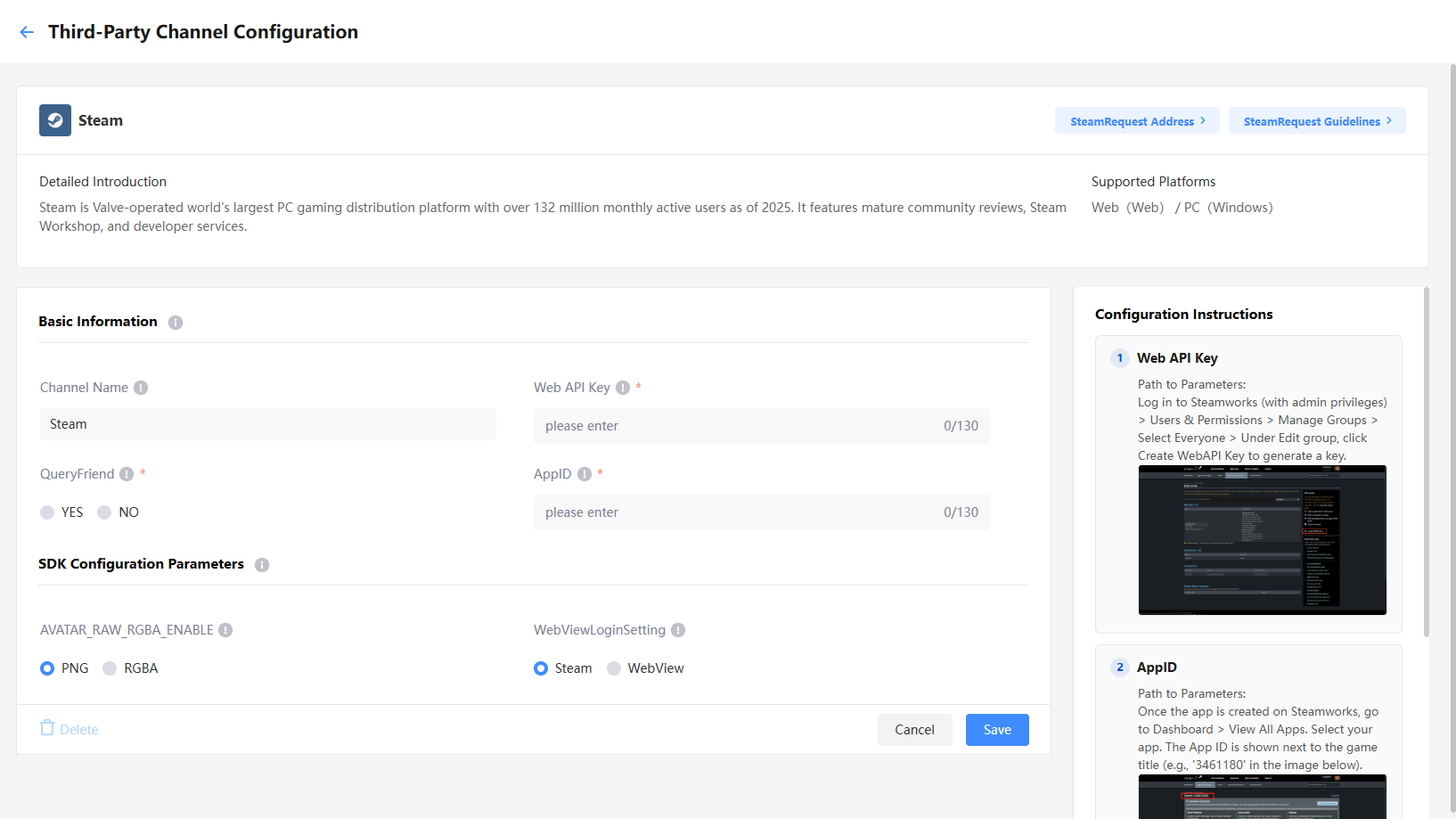
Task: Show the Basic Information info tooltip icon
Action: click(176, 323)
